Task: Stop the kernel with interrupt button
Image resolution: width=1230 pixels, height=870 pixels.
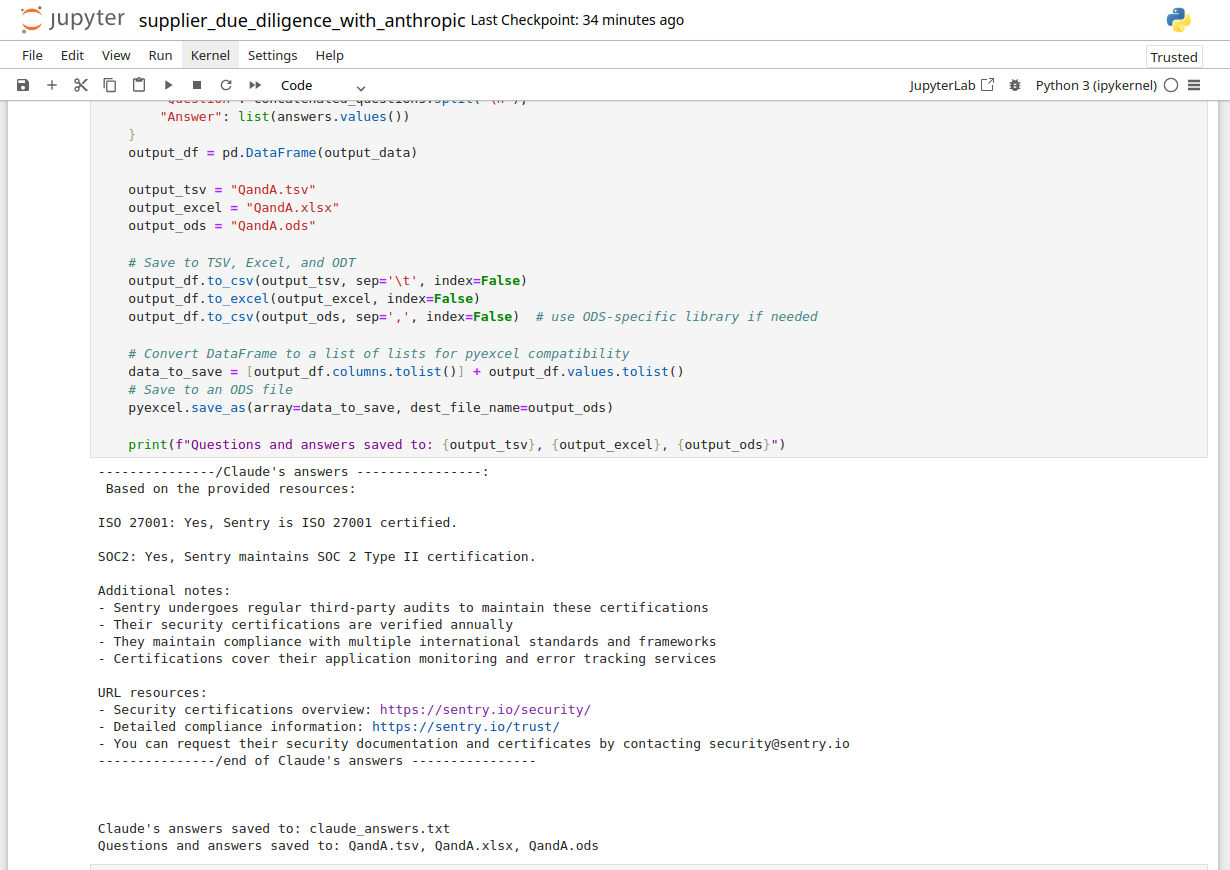Action: tap(197, 86)
